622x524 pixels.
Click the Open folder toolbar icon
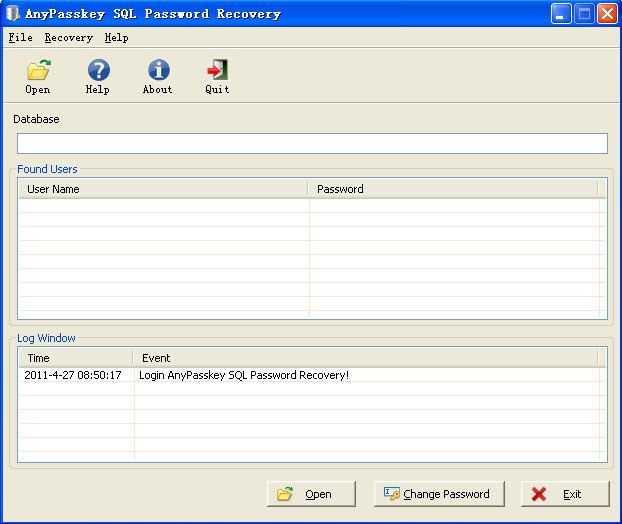point(38,70)
